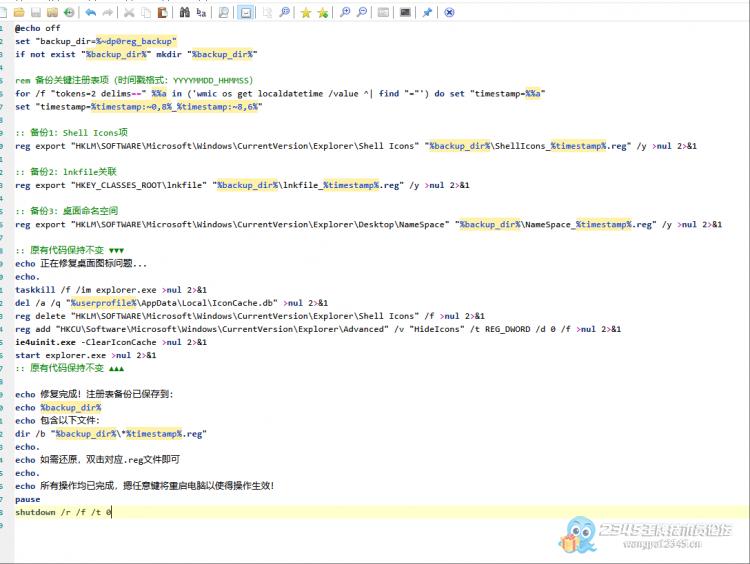
Task: Click the blue circled X exit icon
Action: 449,12
